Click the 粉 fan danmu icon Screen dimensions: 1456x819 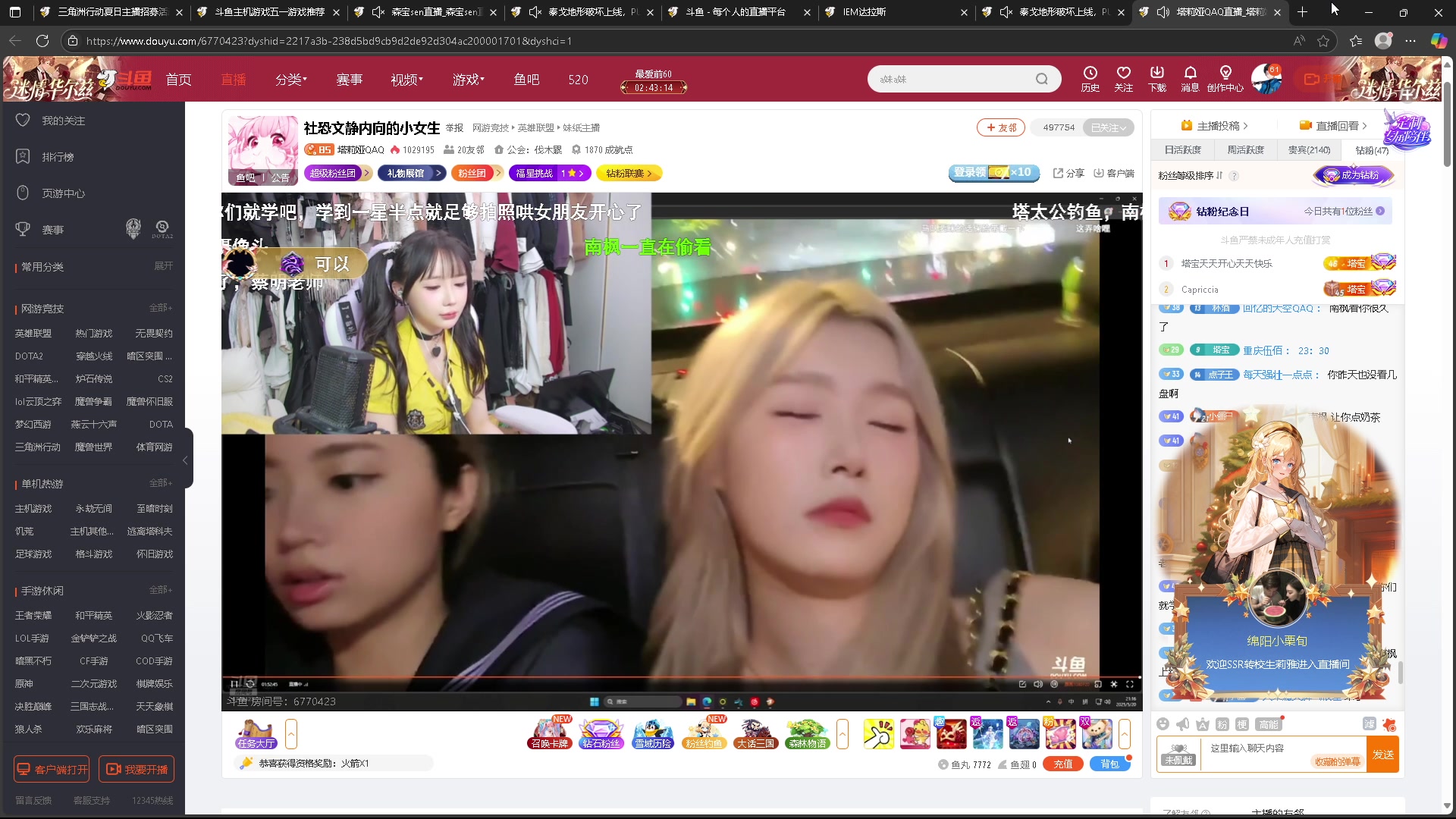click(x=1222, y=724)
